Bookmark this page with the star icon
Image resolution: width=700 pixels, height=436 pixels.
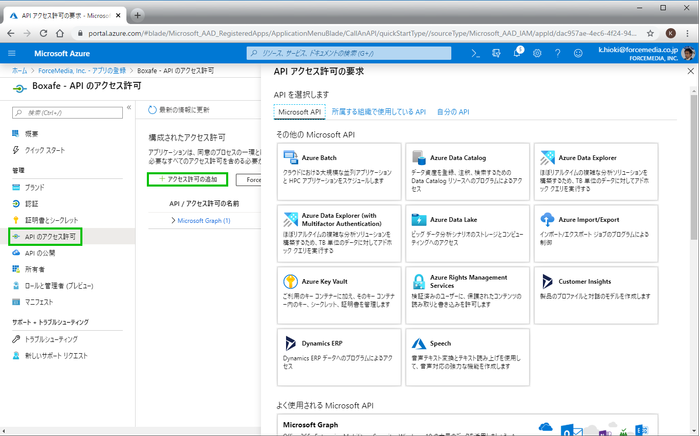[650, 33]
